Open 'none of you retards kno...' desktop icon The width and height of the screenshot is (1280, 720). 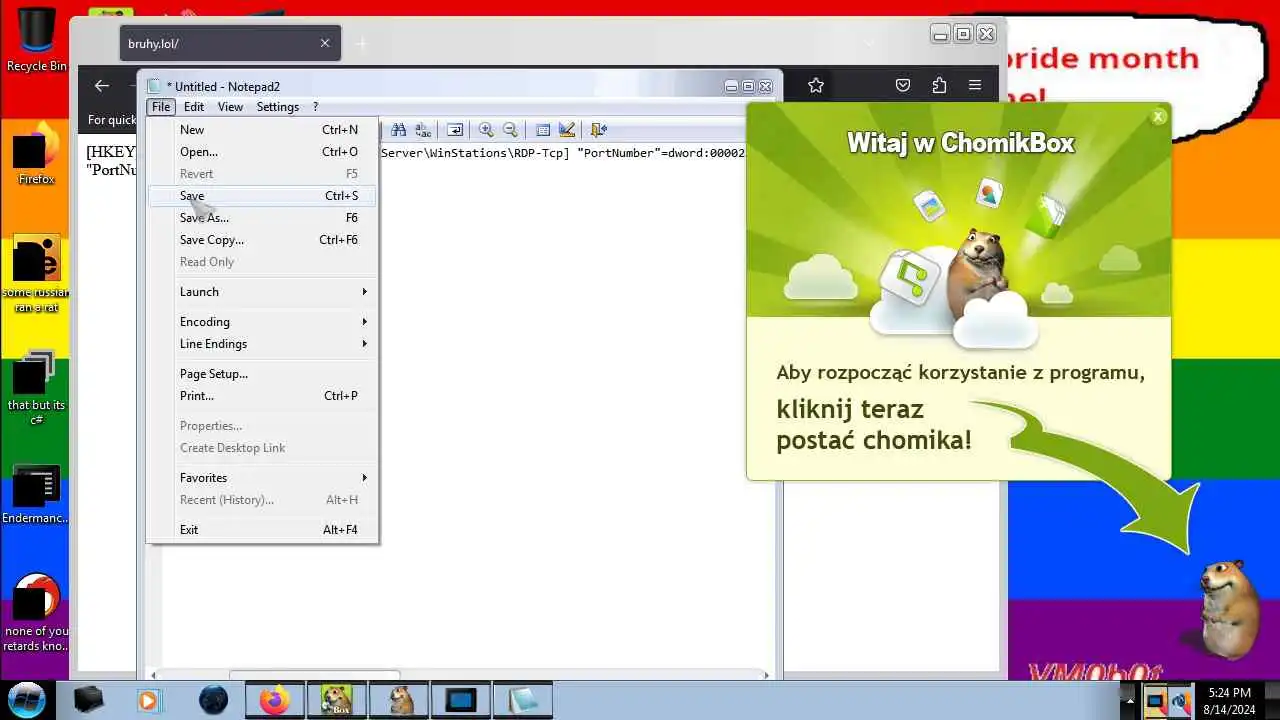(37, 612)
